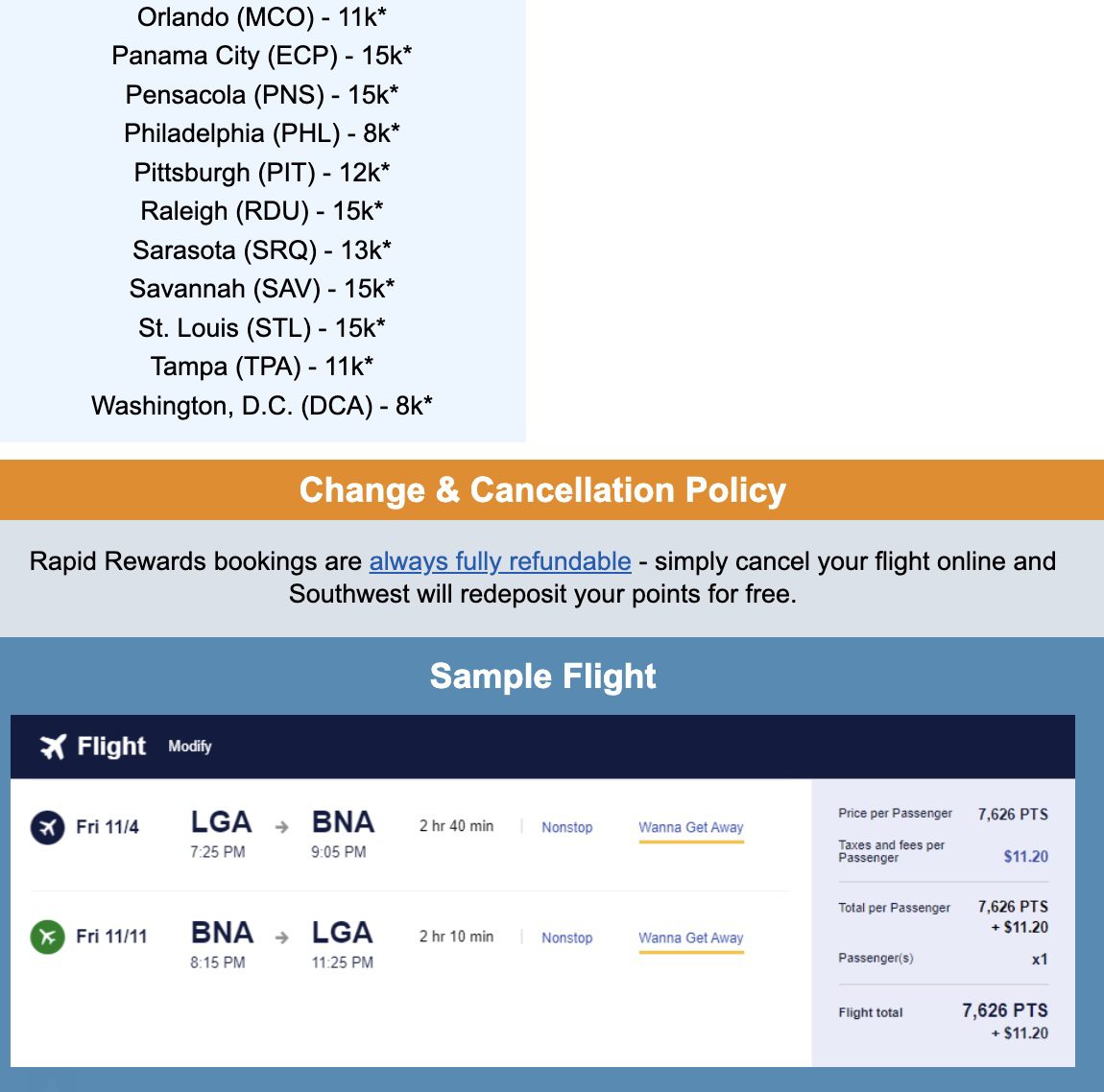
Task: Click Nonstop label on Fri 11/4 flight
Action: coord(566,827)
